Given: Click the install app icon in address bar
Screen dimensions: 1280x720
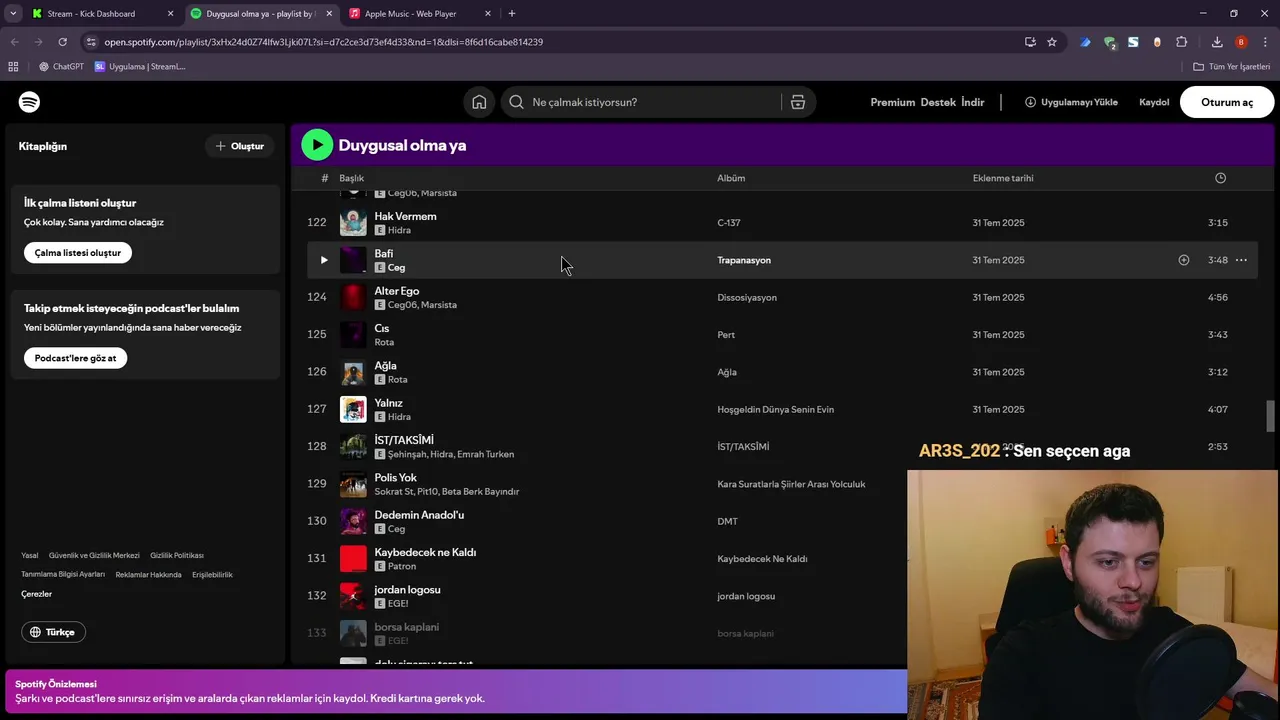Looking at the screenshot, I should pos(1030,42).
